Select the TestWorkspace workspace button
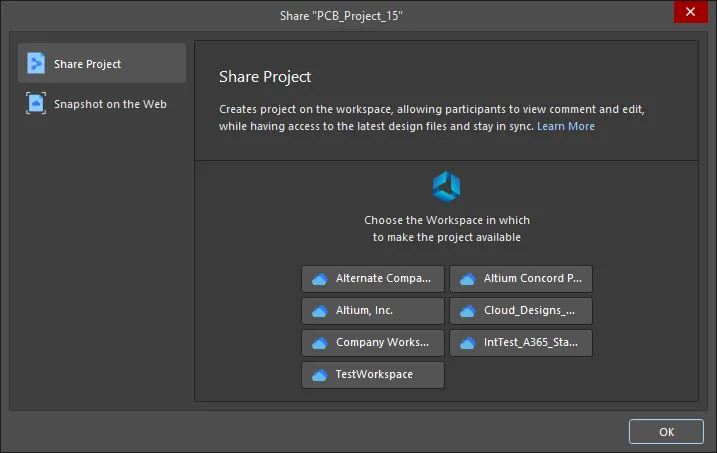The width and height of the screenshot is (717, 453). [x=373, y=375]
